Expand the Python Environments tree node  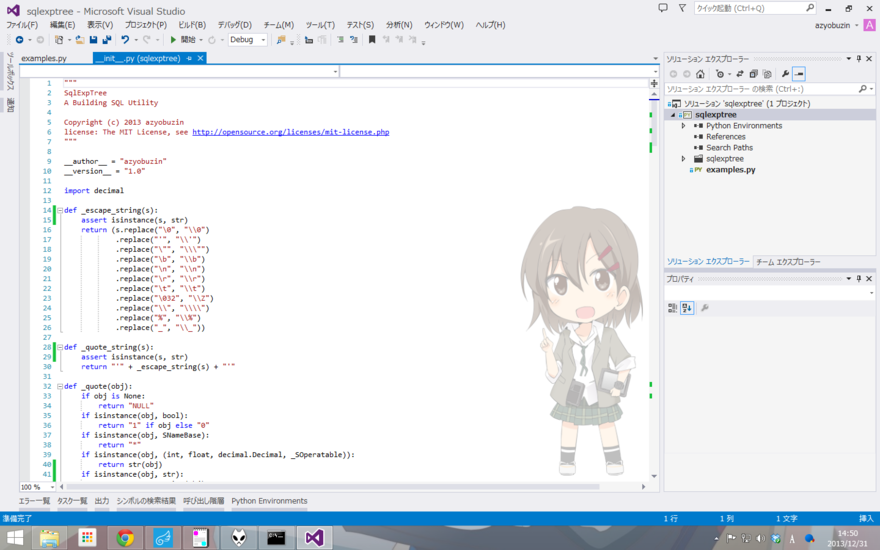point(683,126)
